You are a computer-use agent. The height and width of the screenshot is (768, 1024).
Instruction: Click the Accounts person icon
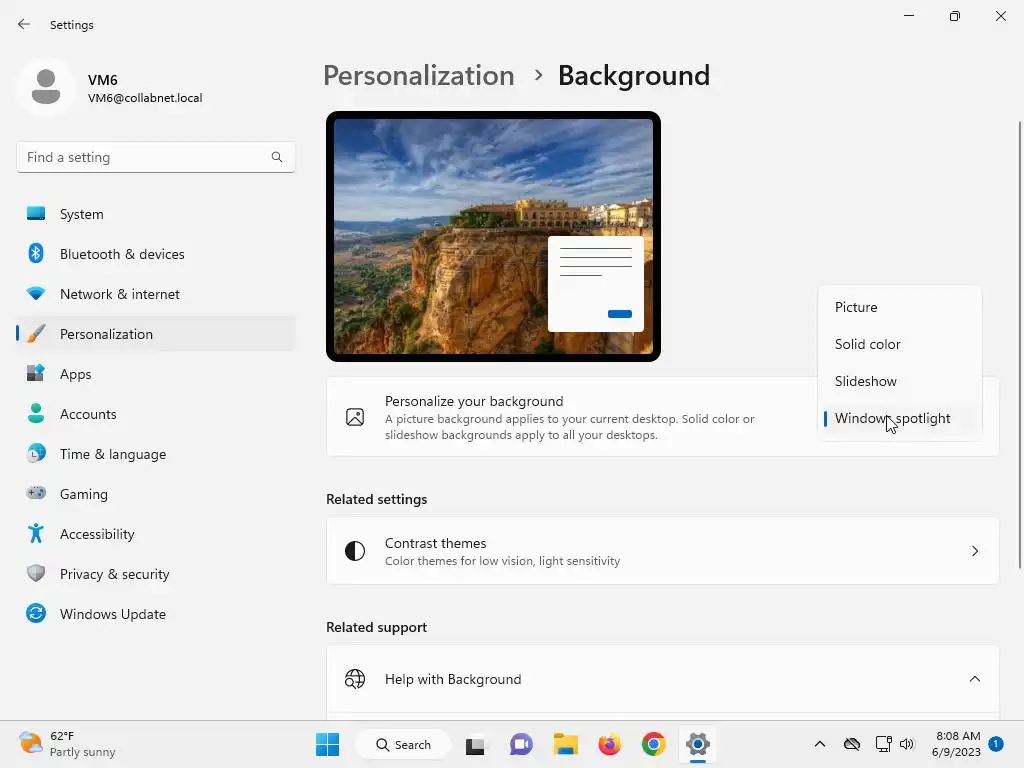(x=36, y=413)
